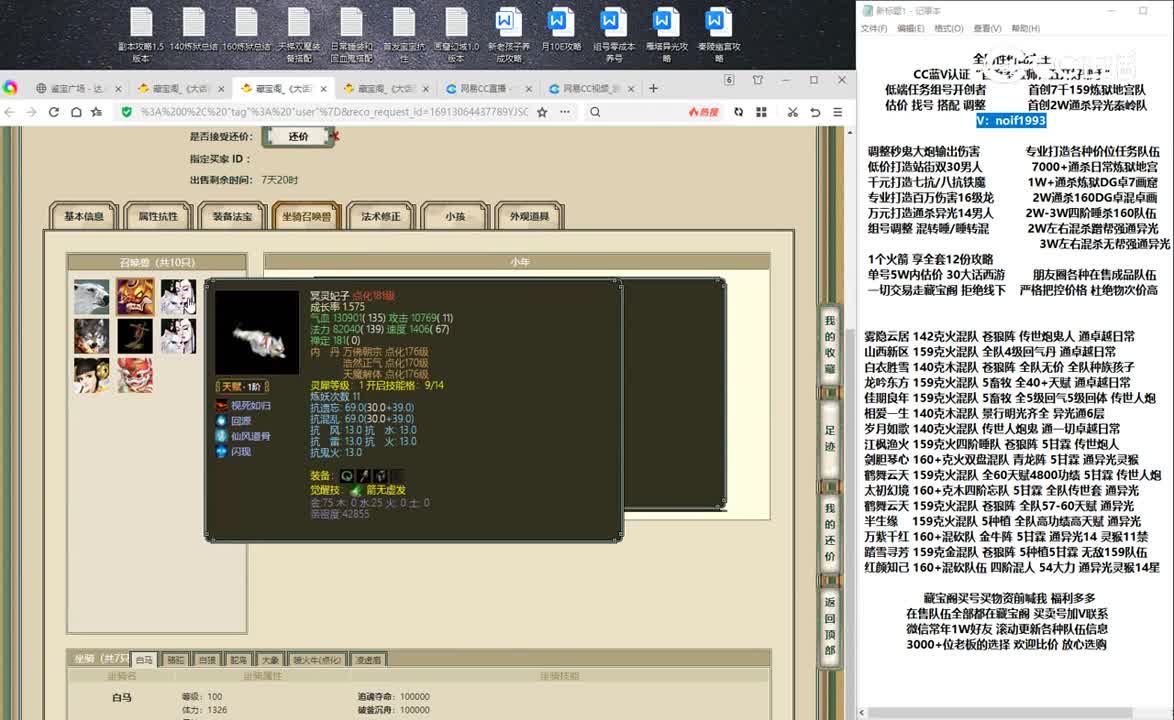The width and height of the screenshot is (1174, 720).
Task: Select the red-faced mask pet thumbnail
Action: 135,374
